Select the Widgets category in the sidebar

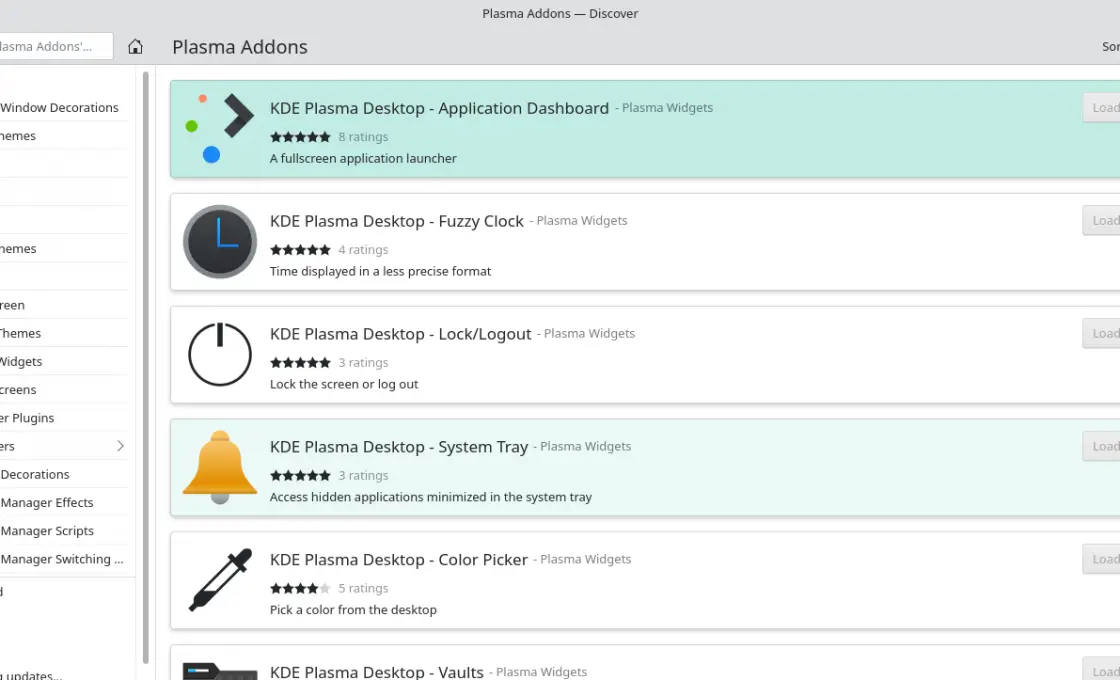(64, 361)
